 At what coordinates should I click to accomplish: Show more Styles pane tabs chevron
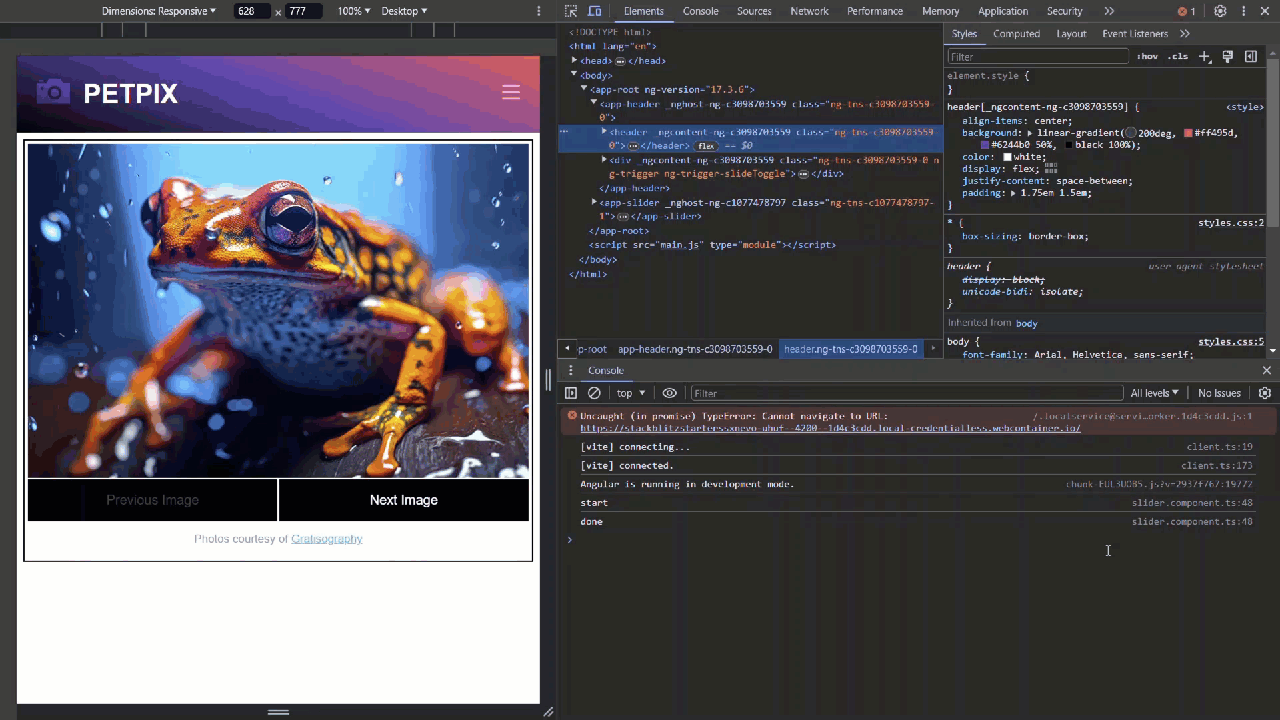click(1185, 34)
